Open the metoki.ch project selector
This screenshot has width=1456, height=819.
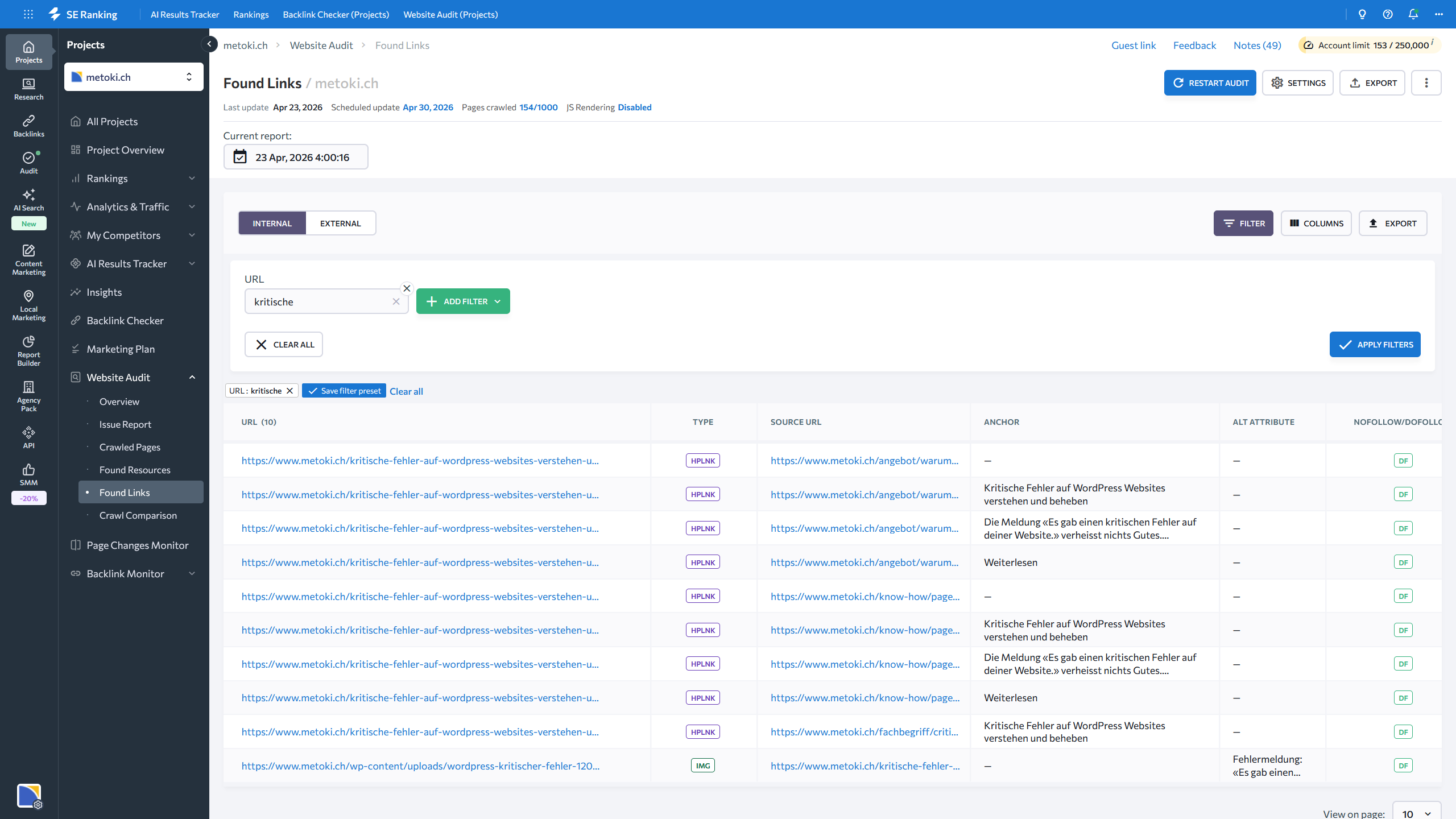click(x=134, y=77)
